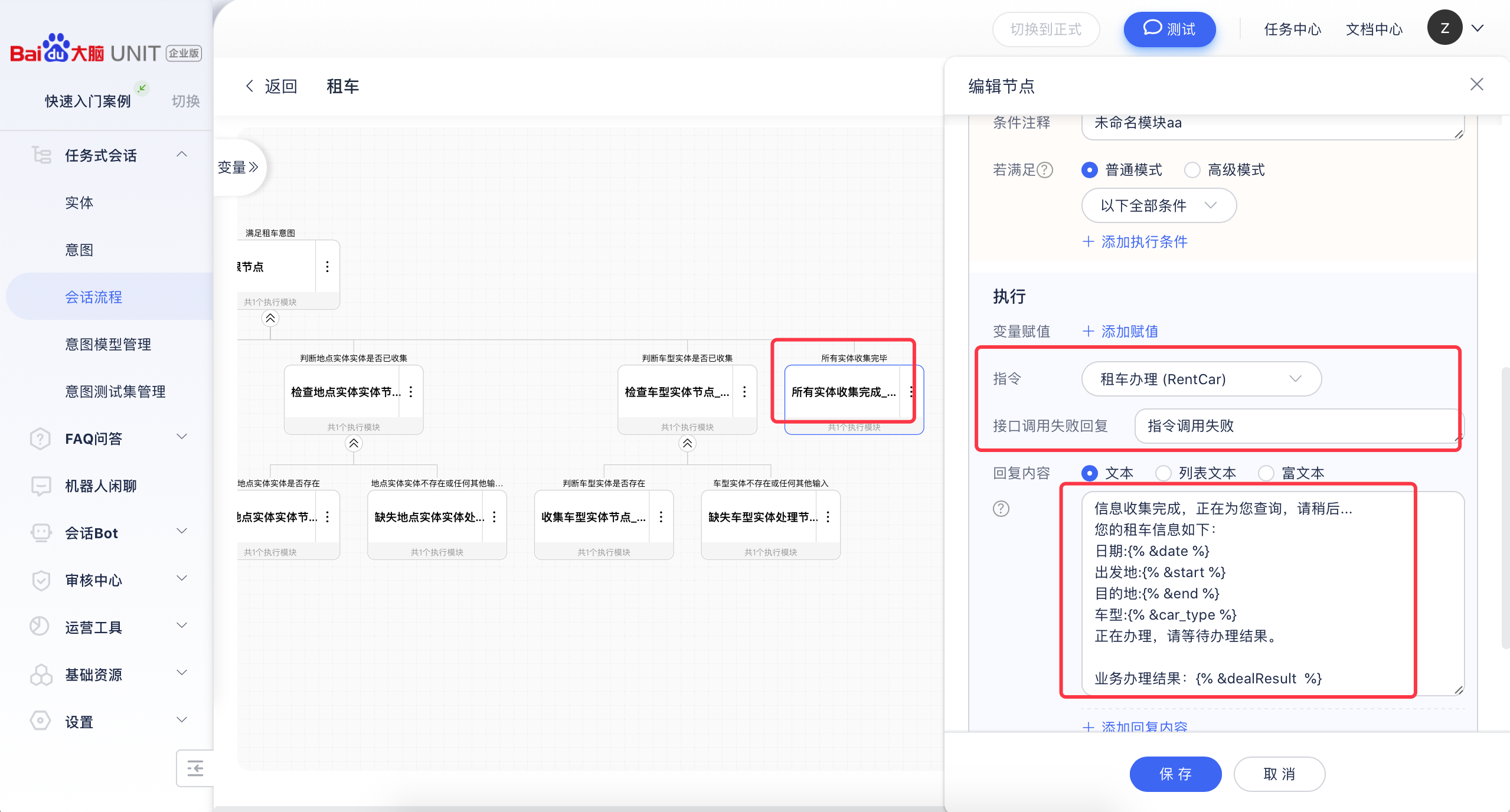Open three-dot menu on 检查车型实体节点 node
1510x812 pixels.
744,392
